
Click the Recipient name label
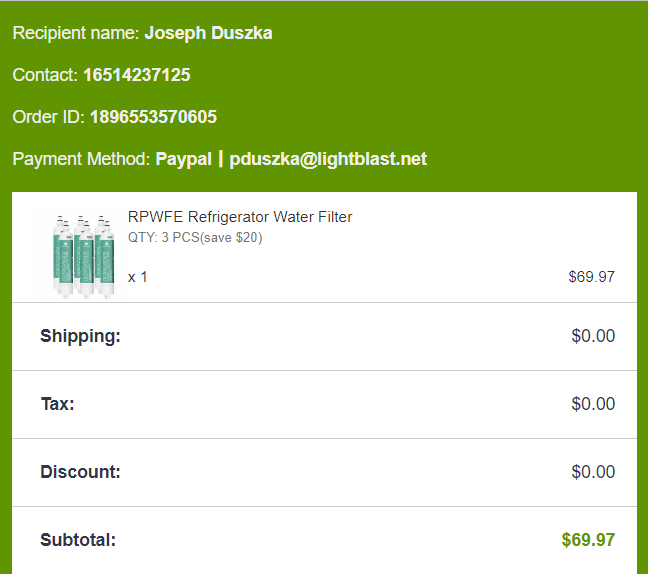tap(76, 33)
